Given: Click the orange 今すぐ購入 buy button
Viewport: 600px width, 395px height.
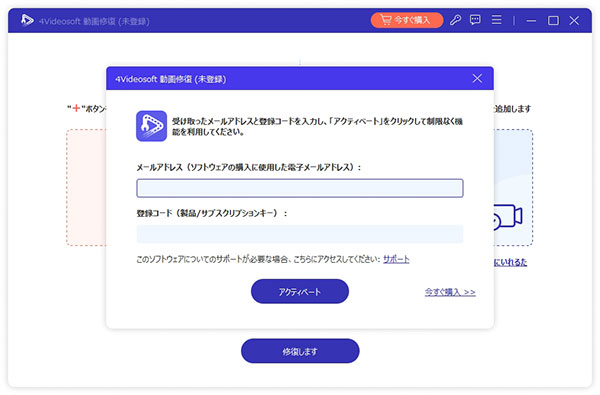Looking at the screenshot, I should 407,20.
